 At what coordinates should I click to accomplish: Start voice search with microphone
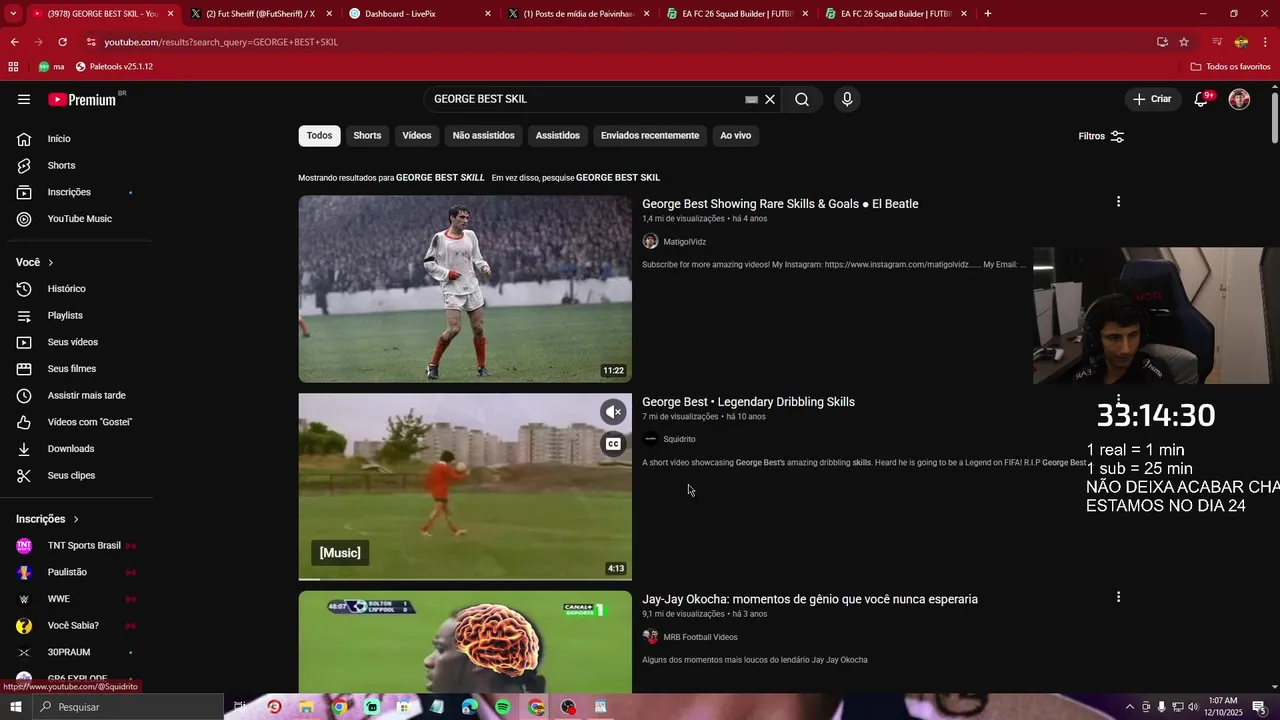coord(847,99)
